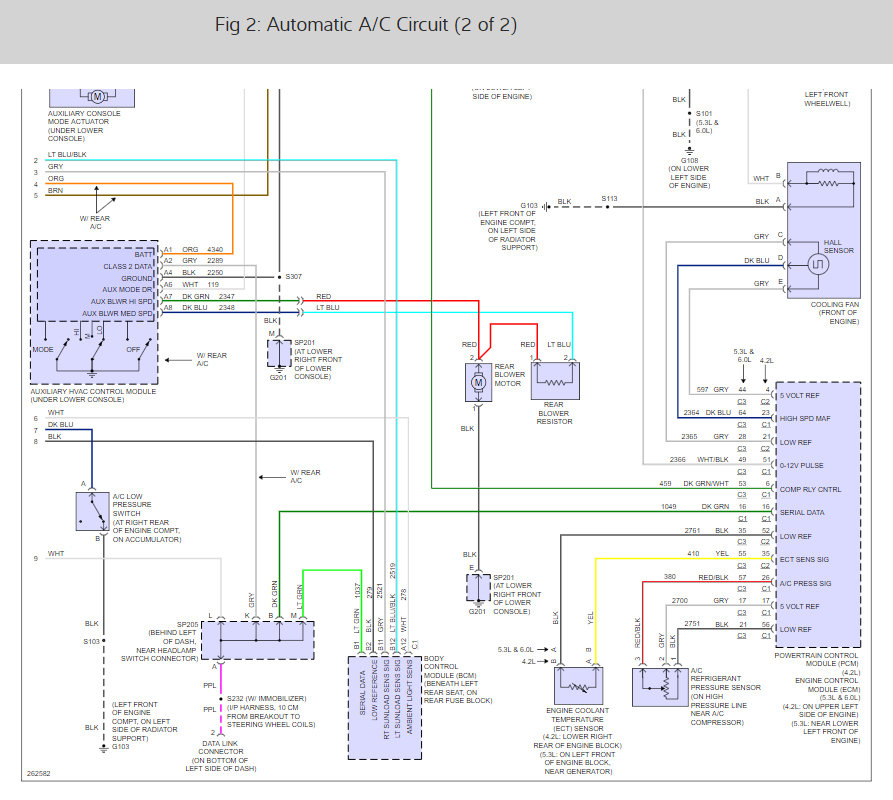The height and width of the screenshot is (800, 893).
Task: Click the AUX MODE DR terminal label
Action: click(x=128, y=290)
